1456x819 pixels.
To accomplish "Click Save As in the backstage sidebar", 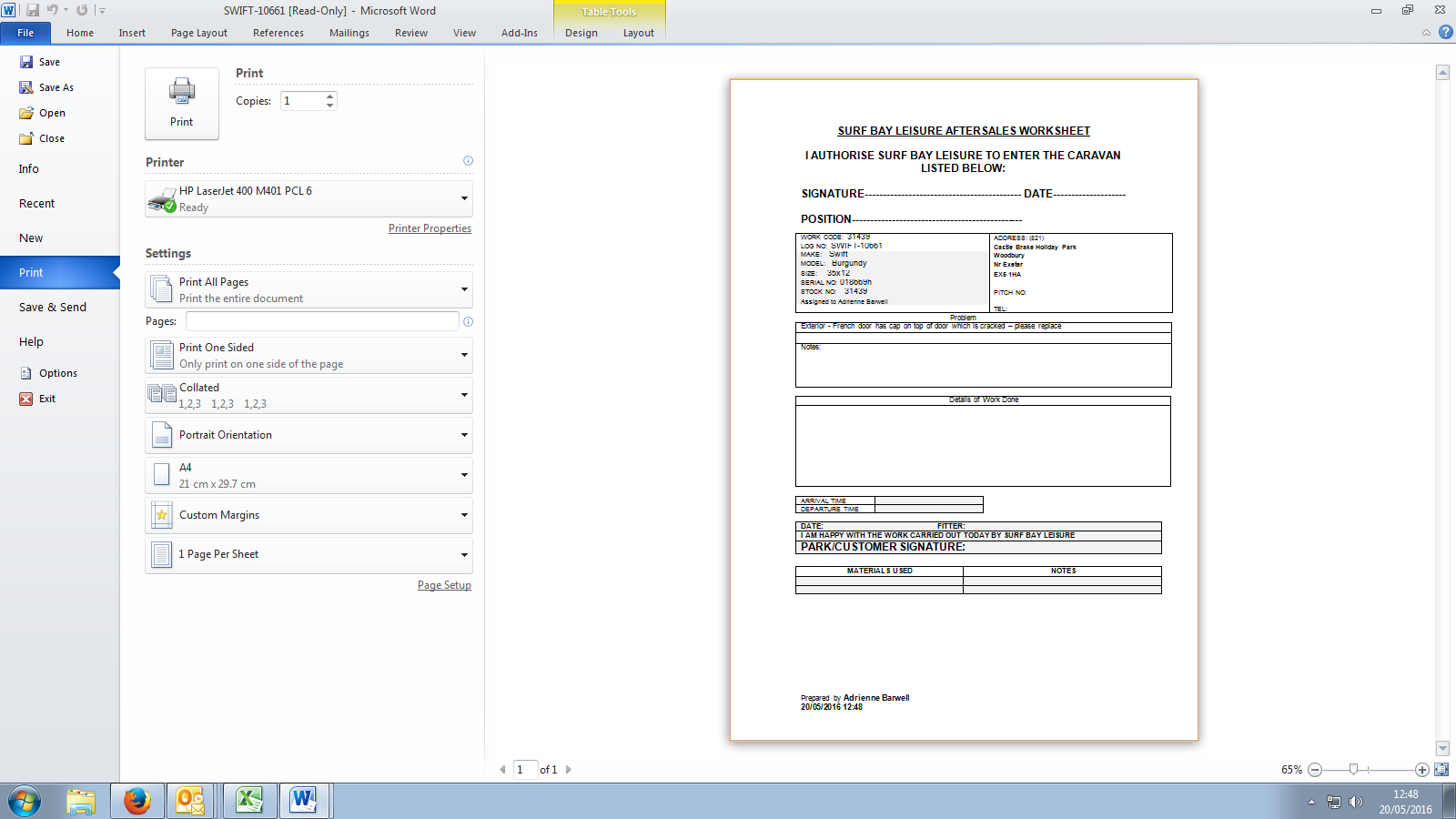I will click(x=56, y=87).
